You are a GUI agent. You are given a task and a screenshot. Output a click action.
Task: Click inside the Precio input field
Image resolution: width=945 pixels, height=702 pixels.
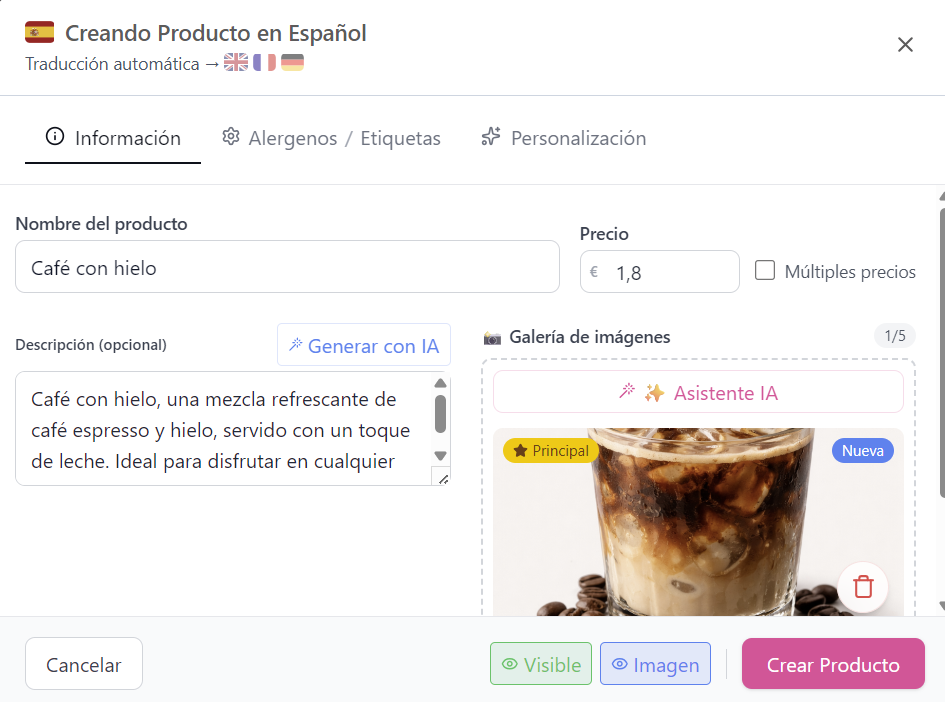pos(670,271)
